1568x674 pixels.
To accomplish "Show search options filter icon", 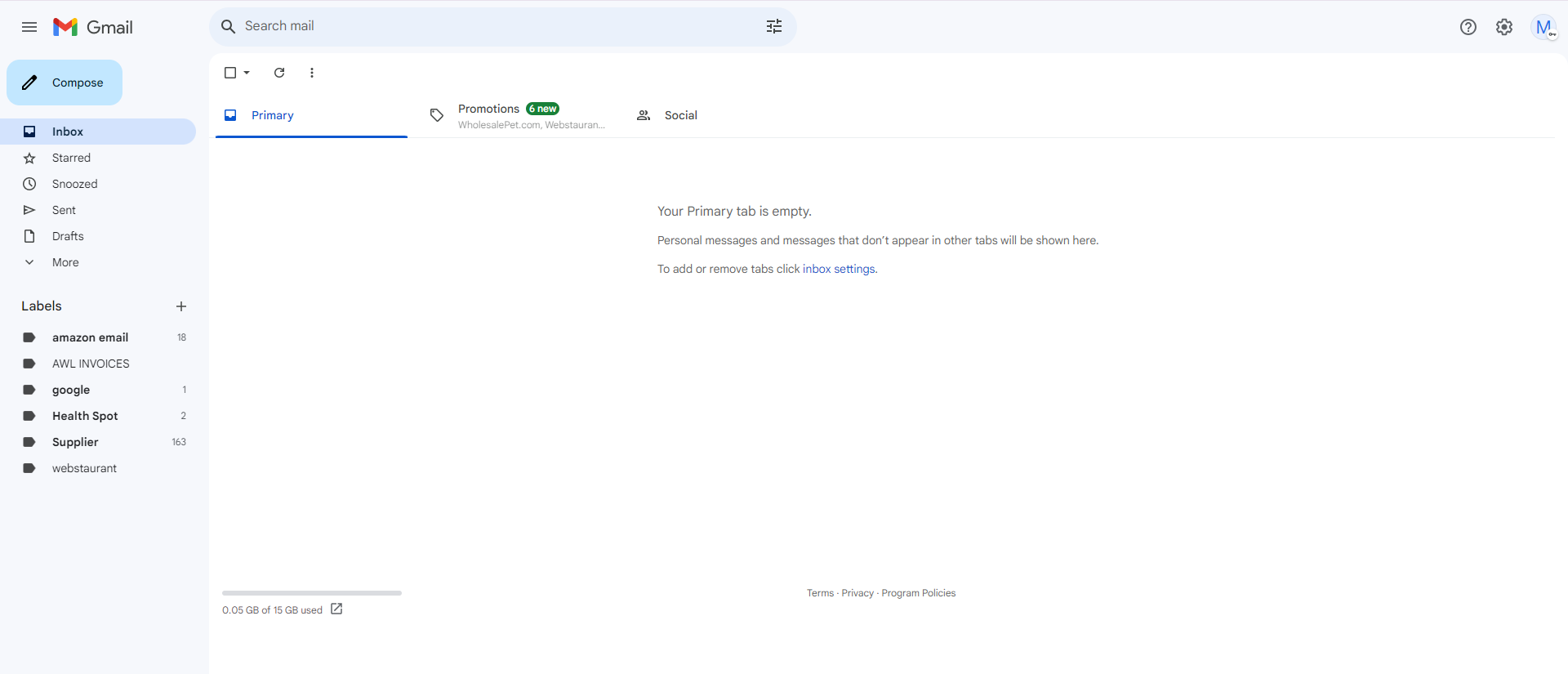I will coord(774,26).
